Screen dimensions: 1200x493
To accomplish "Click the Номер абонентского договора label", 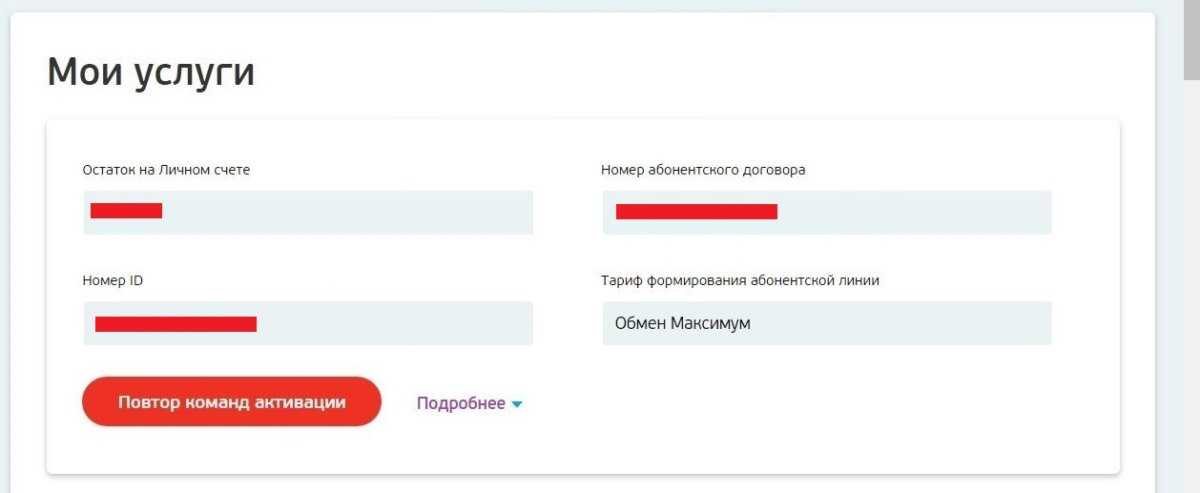I will tap(703, 170).
